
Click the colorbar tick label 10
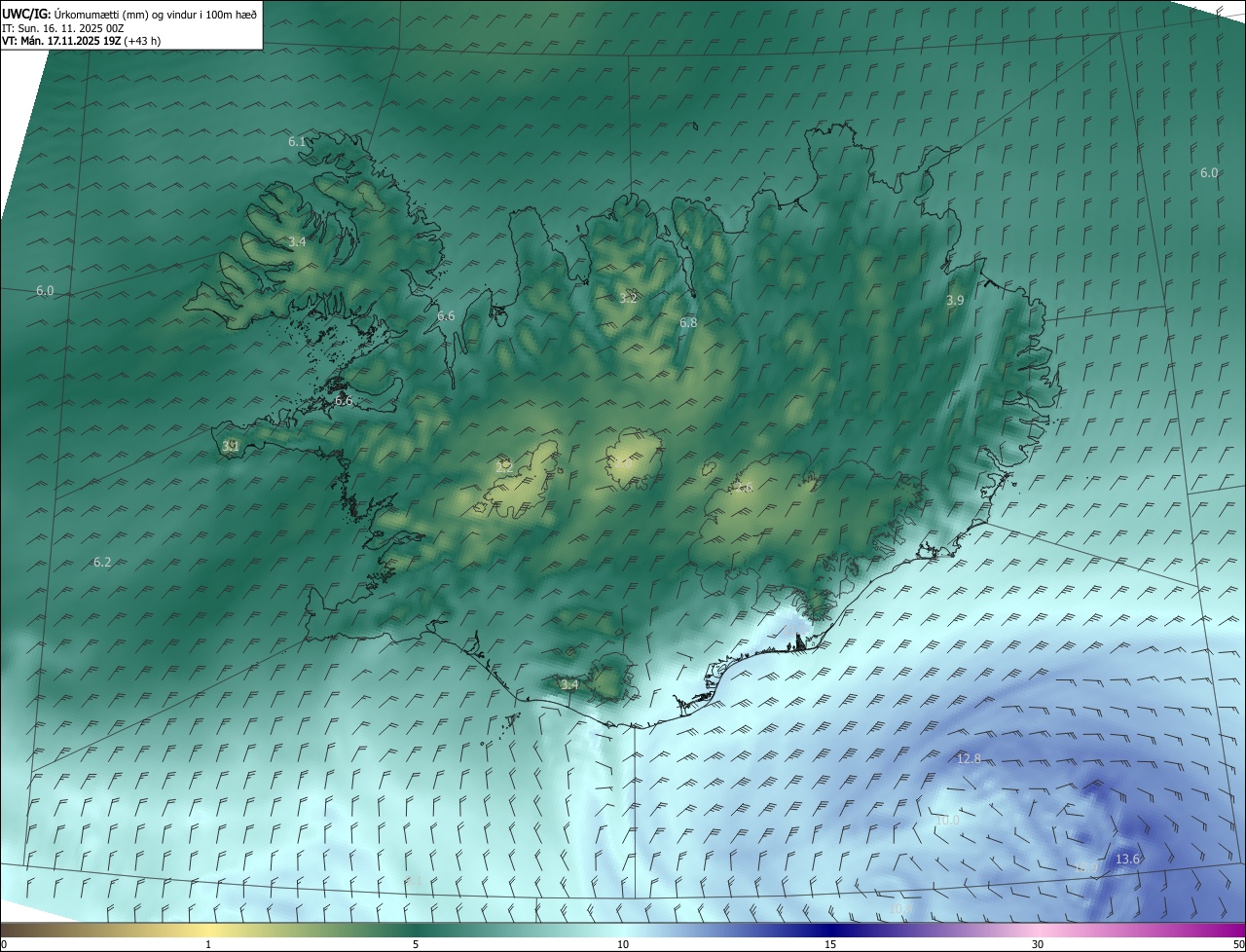[x=623, y=944]
